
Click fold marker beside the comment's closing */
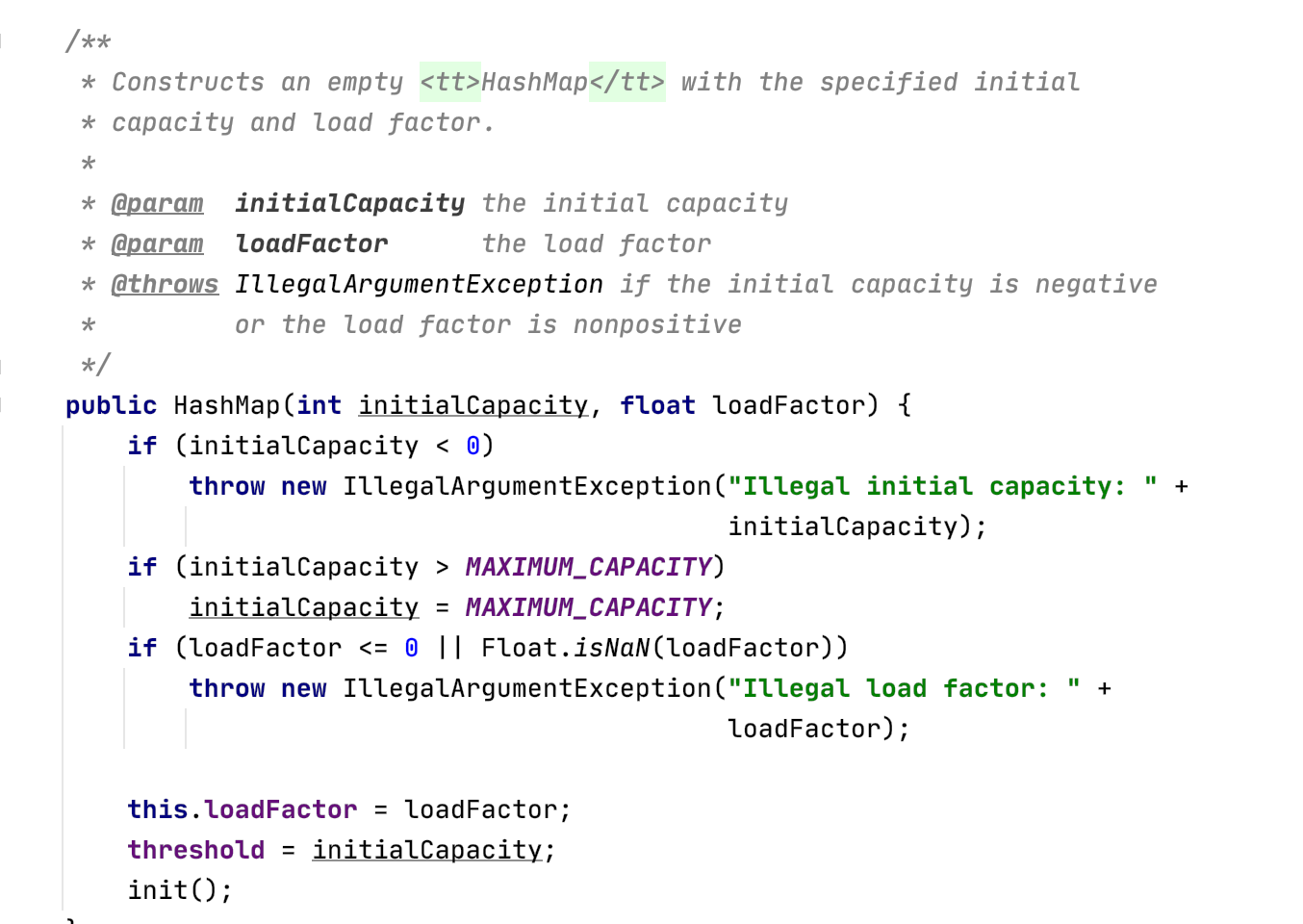[x=2, y=366]
